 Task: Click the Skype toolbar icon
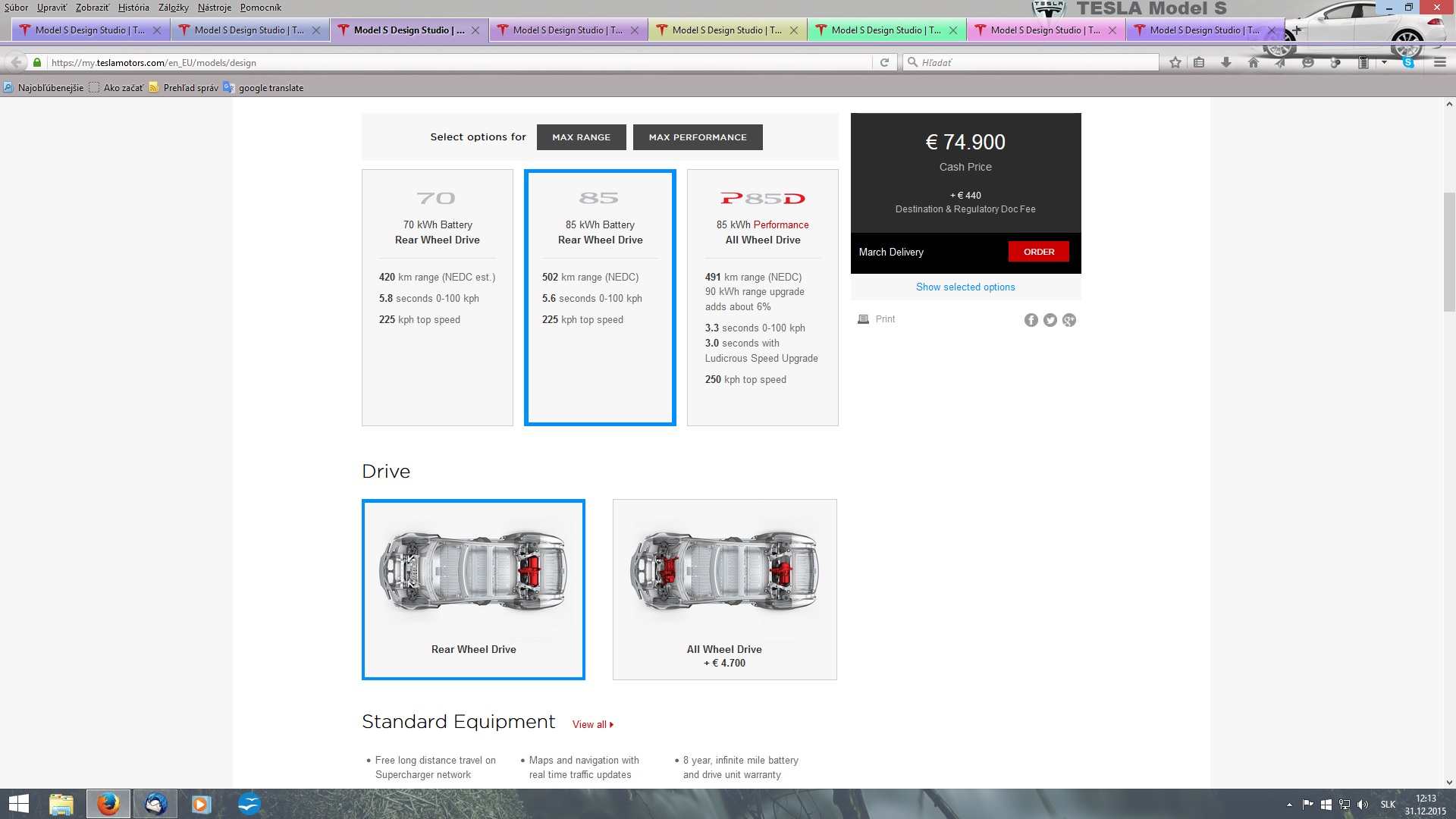point(1408,62)
